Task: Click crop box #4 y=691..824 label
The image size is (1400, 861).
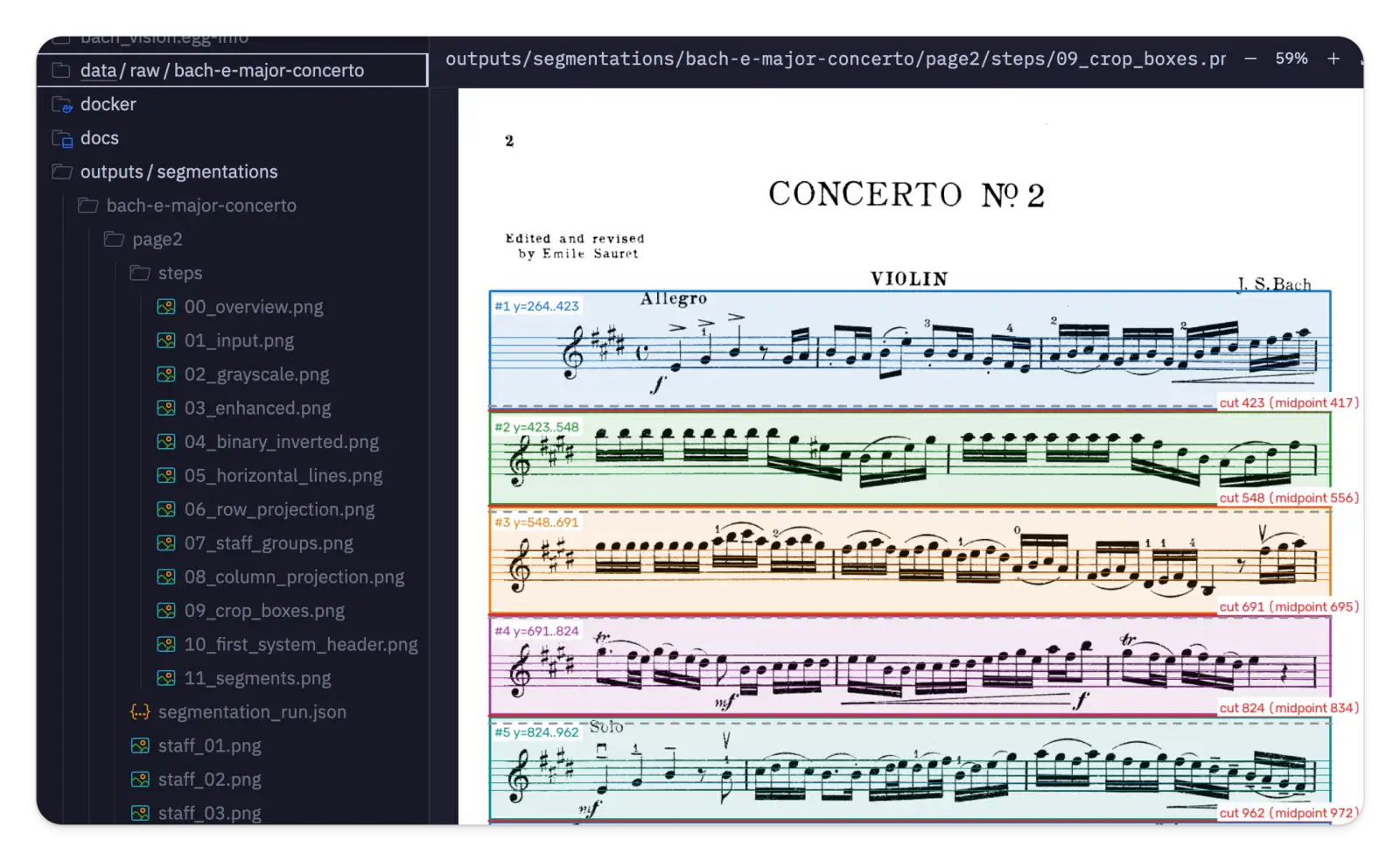Action: (536, 631)
